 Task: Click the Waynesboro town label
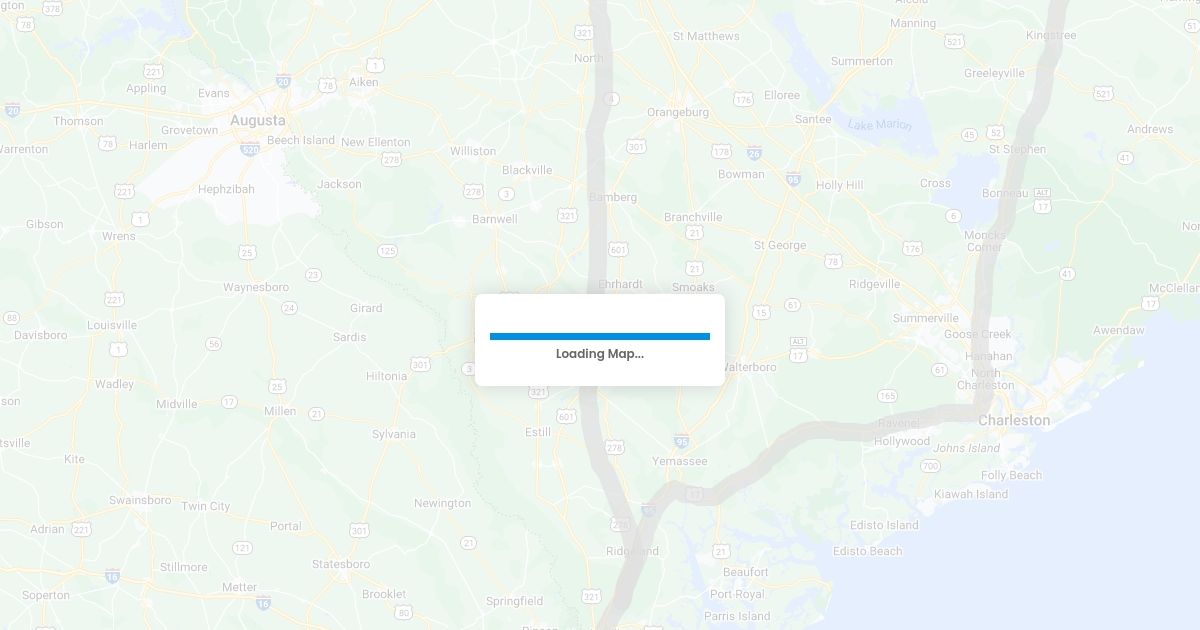256,287
